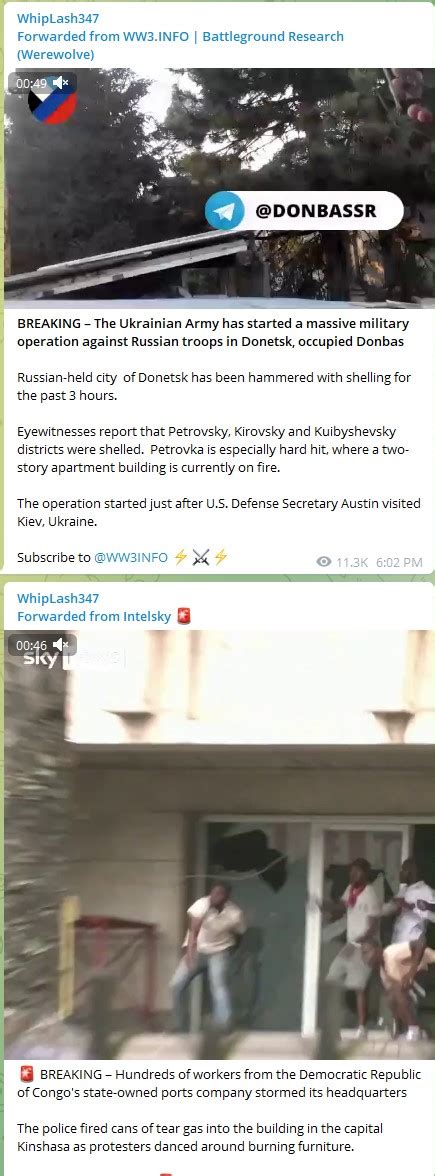Open forwarded source WW3.INFO Battleground Research
435x1176 pixels.
click(180, 45)
